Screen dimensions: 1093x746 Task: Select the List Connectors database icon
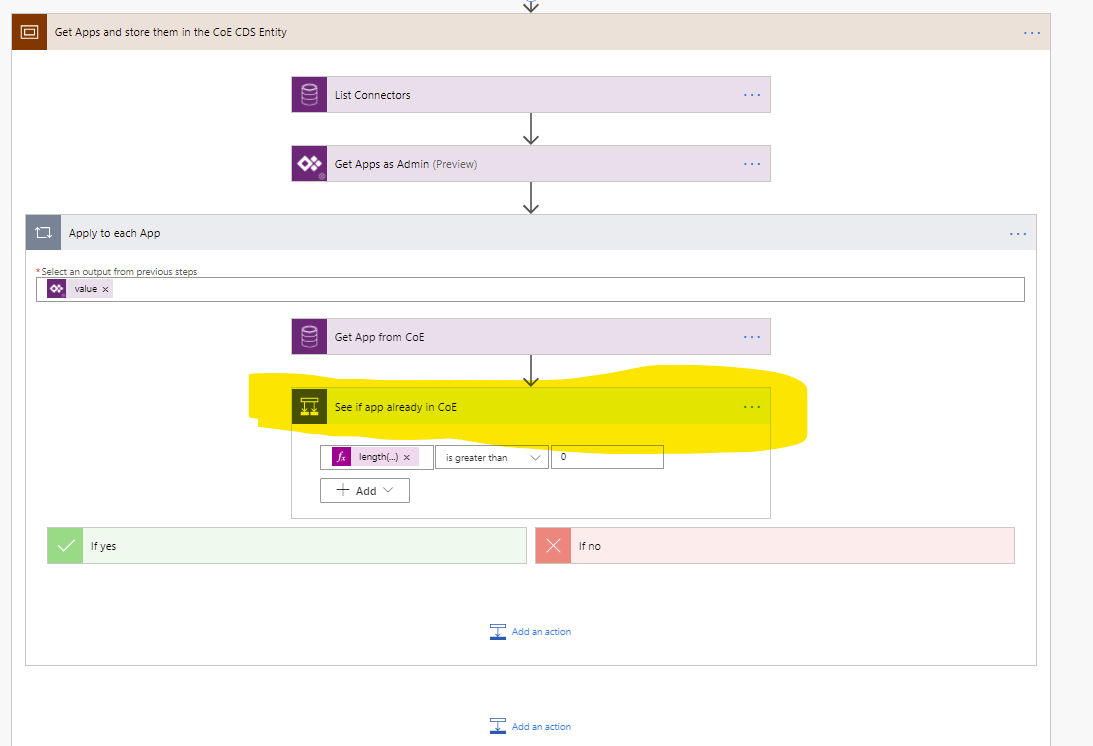[309, 94]
